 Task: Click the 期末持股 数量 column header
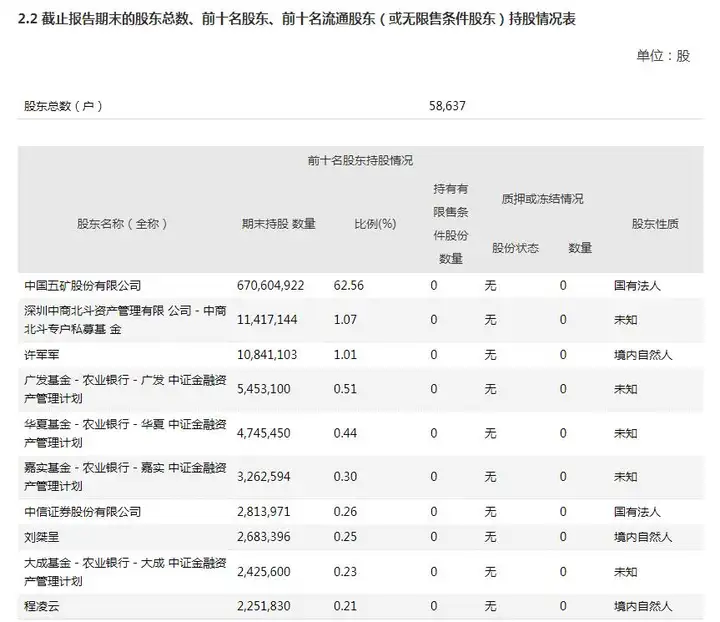tap(279, 224)
